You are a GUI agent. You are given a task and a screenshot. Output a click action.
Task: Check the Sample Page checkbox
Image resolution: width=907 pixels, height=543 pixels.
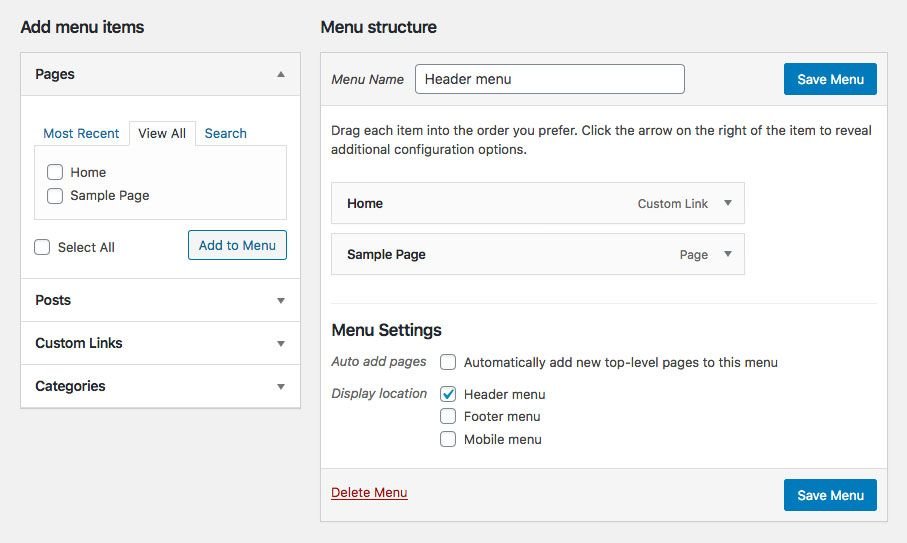click(x=55, y=195)
